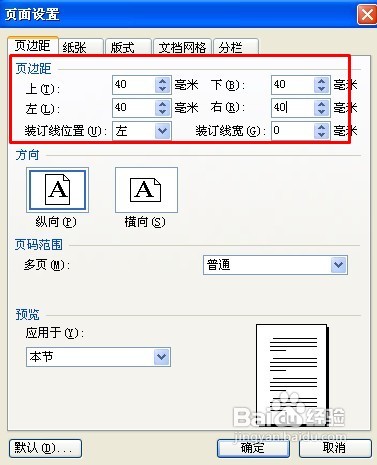Decrease the gutter width 装订线宽 down arrow

(x=322, y=135)
